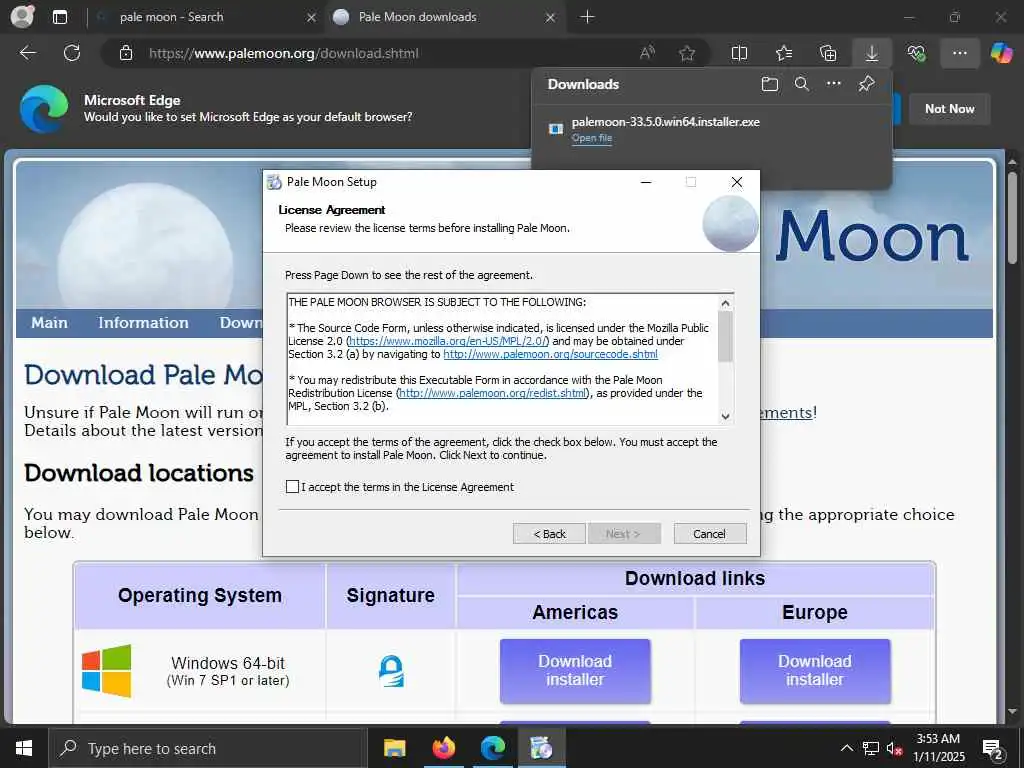Pin the Downloads panel
Viewport: 1024px width, 768px height.
click(x=867, y=84)
